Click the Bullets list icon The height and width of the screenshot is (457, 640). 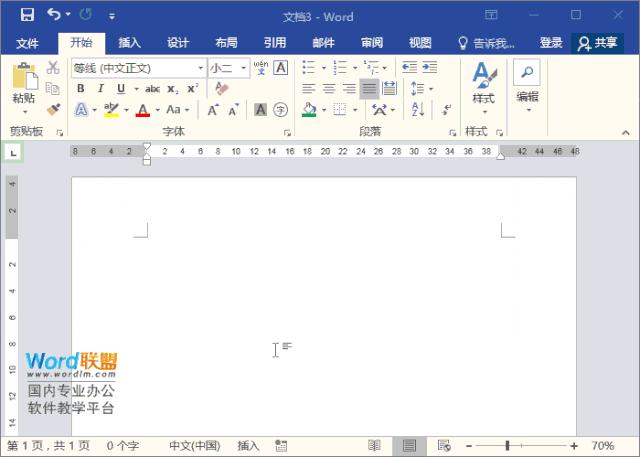tap(309, 67)
